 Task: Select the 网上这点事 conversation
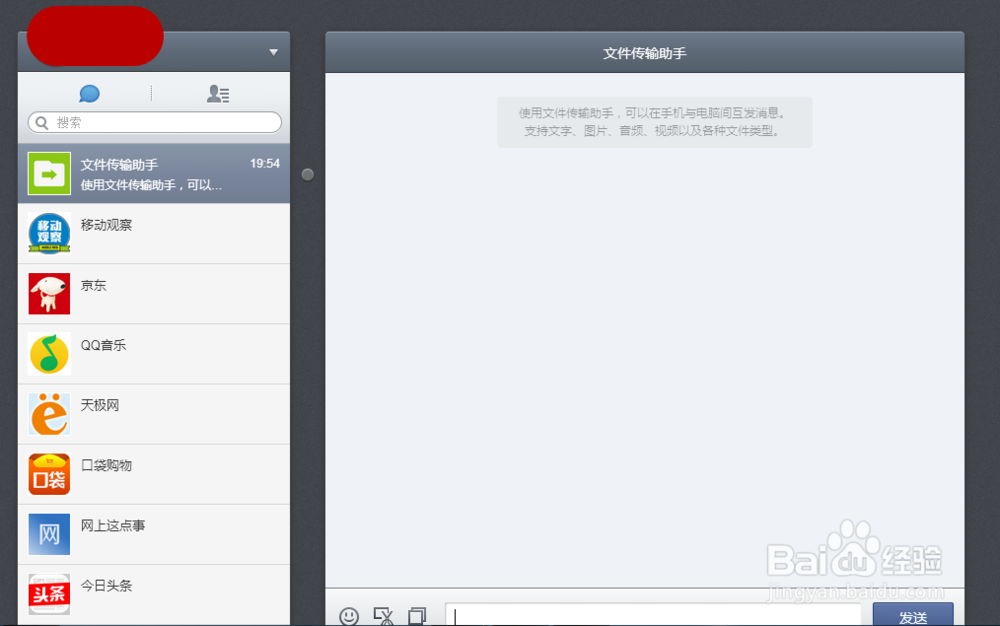click(x=153, y=533)
